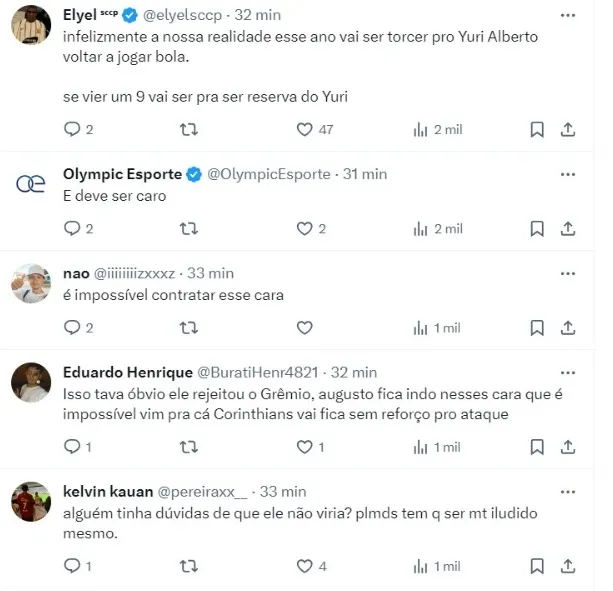Share the tweet by nao
The height and width of the screenshot is (591, 613).
[x=567, y=327]
